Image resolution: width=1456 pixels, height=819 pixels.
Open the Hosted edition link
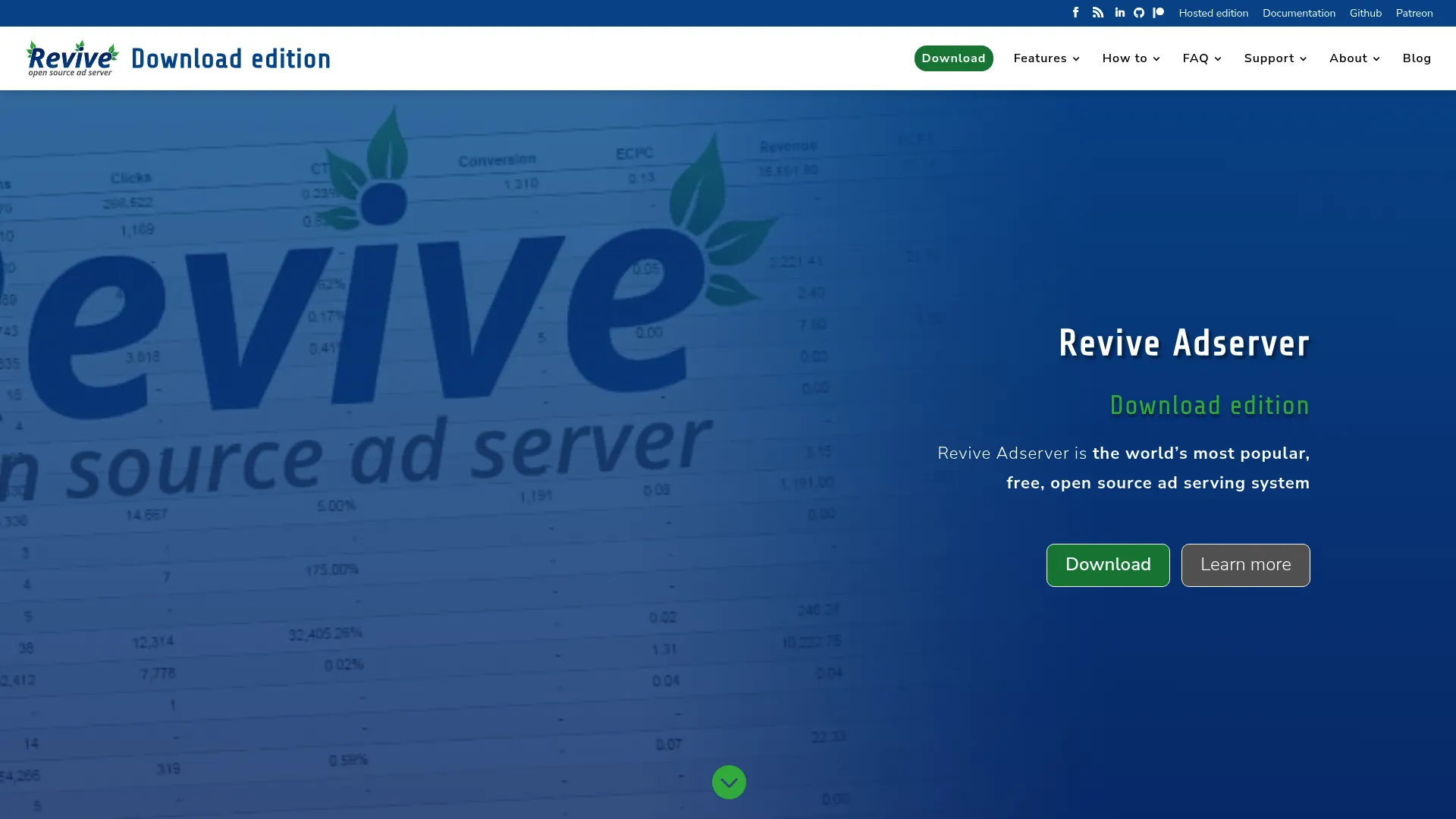1213,13
